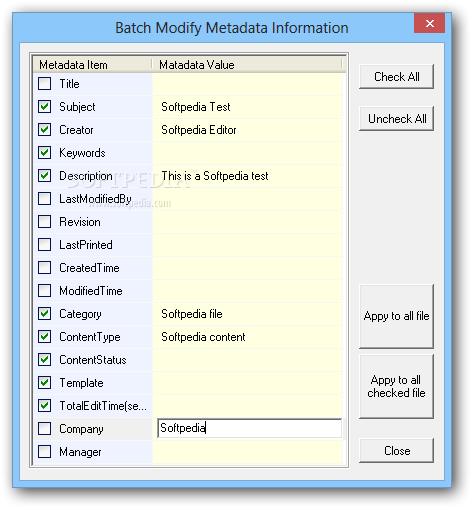The width and height of the screenshot is (472, 508).
Task: Click the Keywords row label
Action: pyautogui.click(x=82, y=153)
